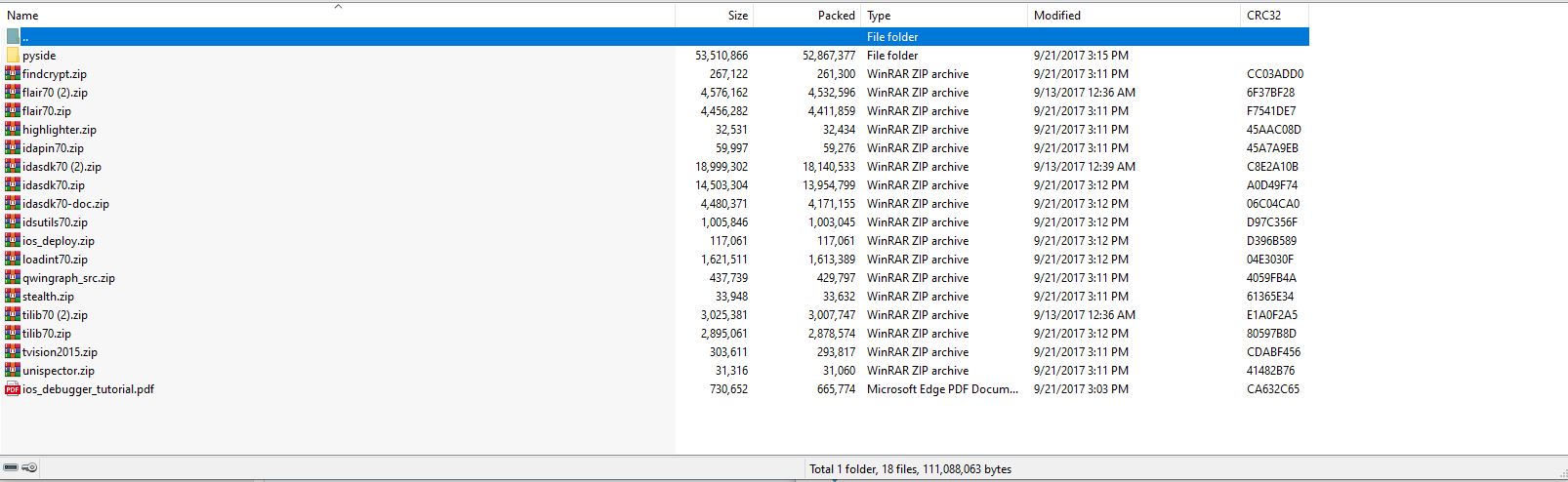Select the file name tilib70.zip

pyautogui.click(x=47, y=334)
